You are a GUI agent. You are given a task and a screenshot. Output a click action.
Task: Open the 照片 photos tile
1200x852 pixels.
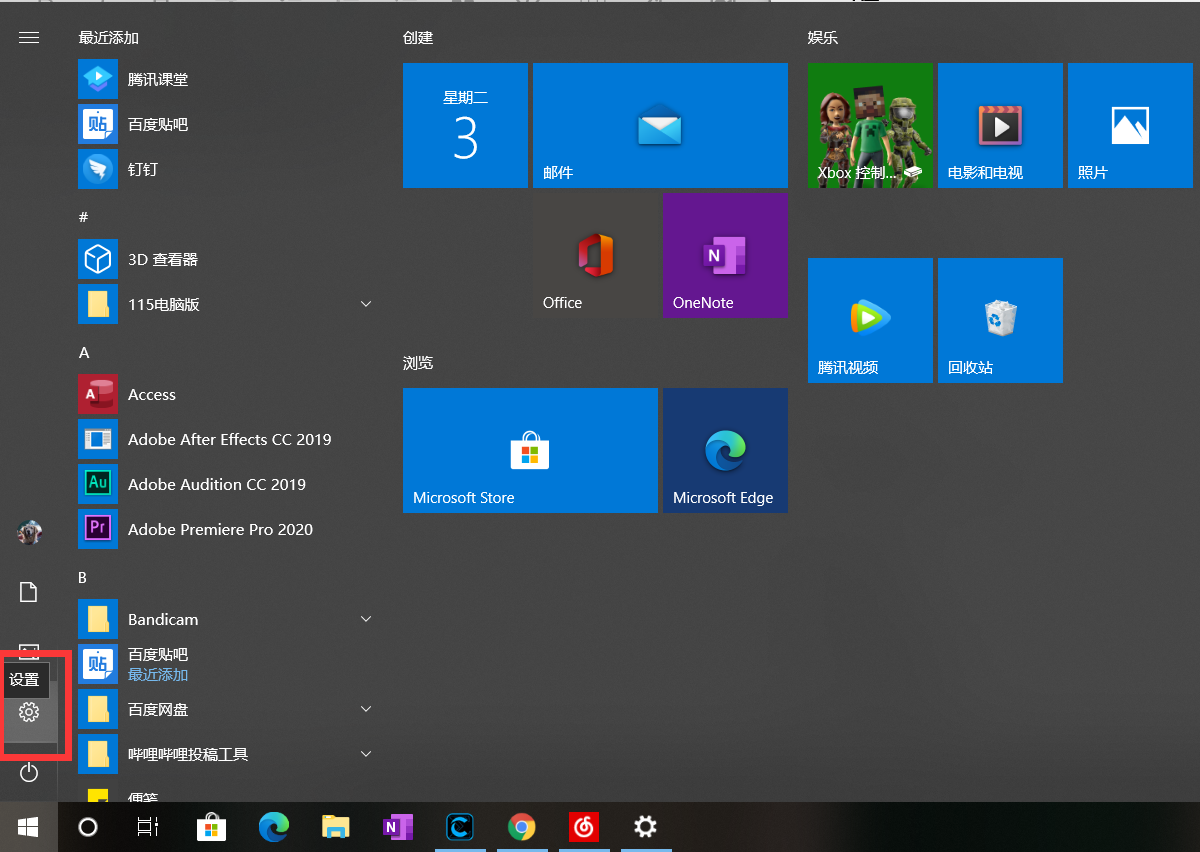coord(1130,125)
